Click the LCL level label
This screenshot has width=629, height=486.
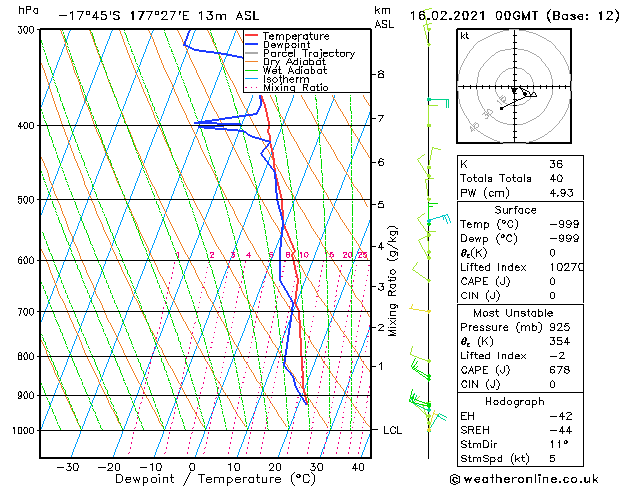coord(392,430)
